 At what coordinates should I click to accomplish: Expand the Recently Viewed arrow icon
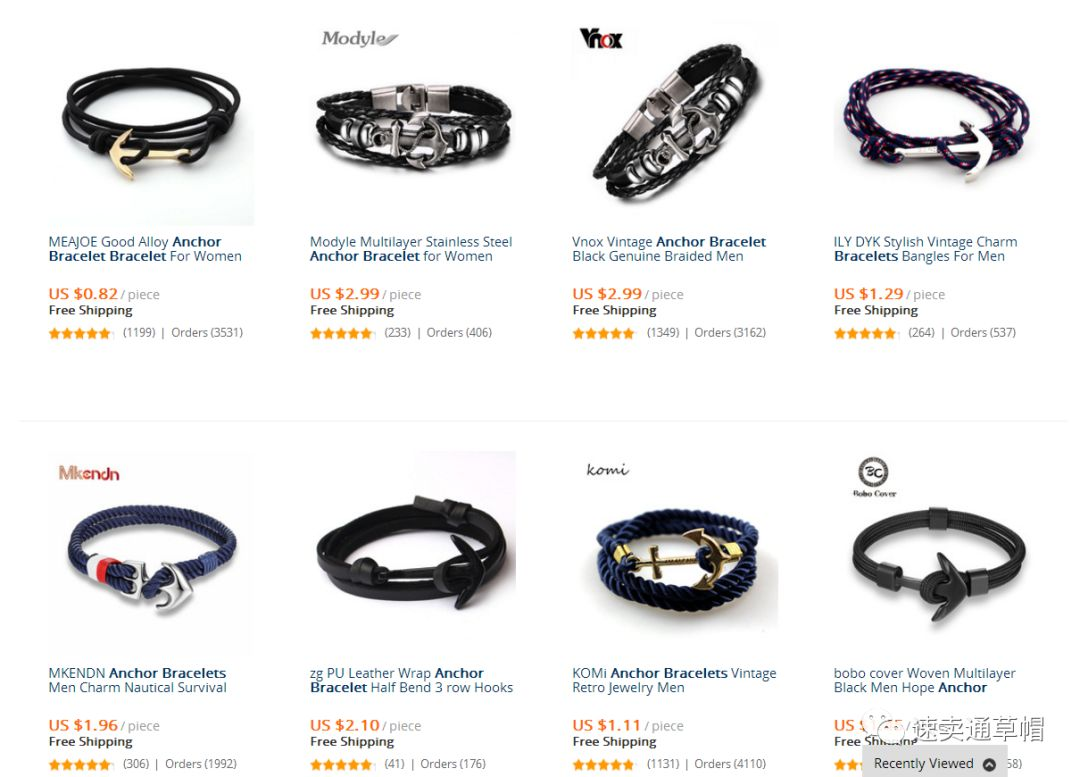(x=989, y=764)
